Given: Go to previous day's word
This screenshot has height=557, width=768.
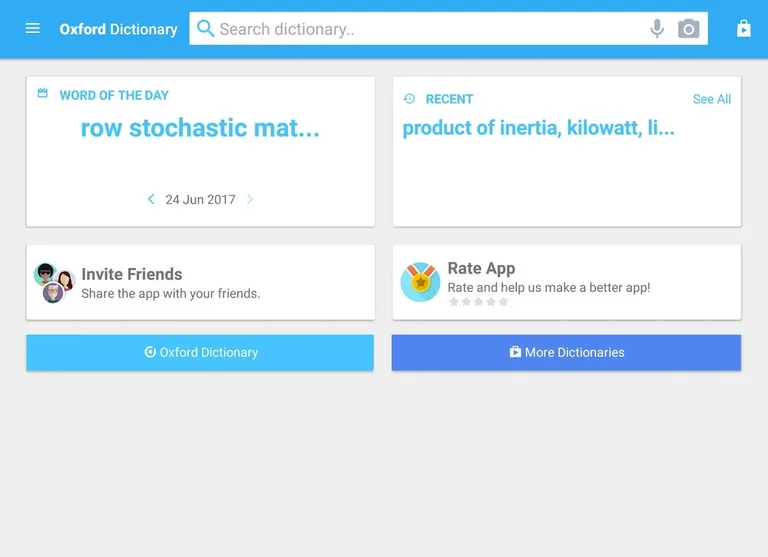Looking at the screenshot, I should point(151,199).
